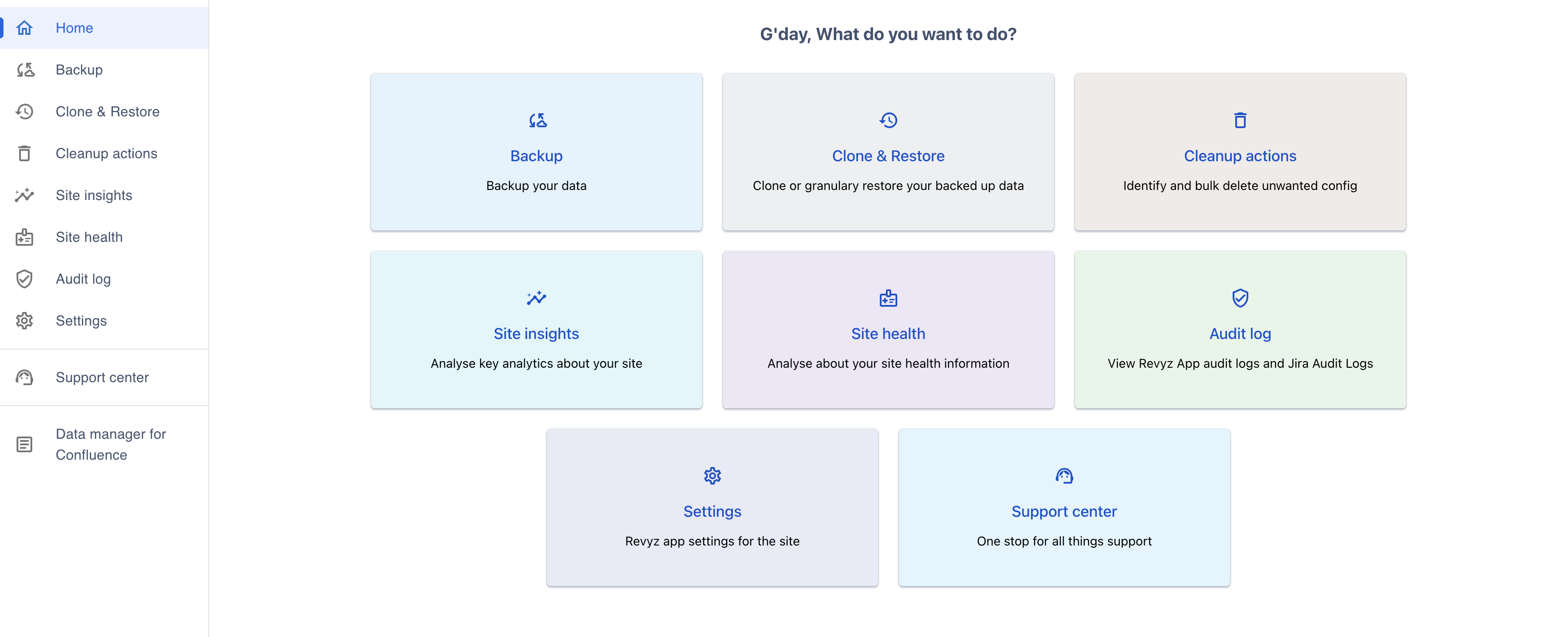Click the Clone & Restore history icon in card
Screen dimensions: 1568x637
pyautogui.click(x=888, y=121)
